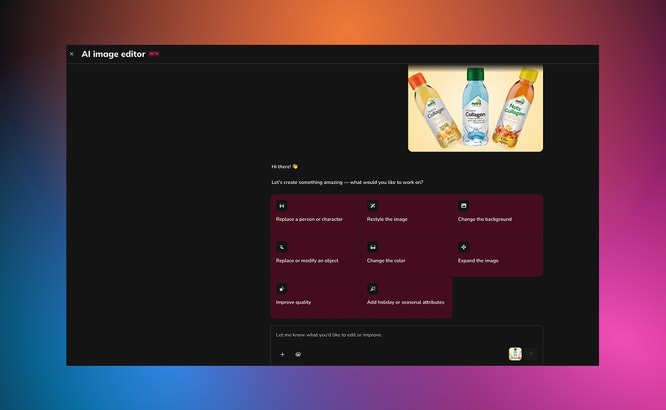This screenshot has width=666, height=410.
Task: Click the attached bottle thumbnail in the prompt box
Action: click(515, 354)
